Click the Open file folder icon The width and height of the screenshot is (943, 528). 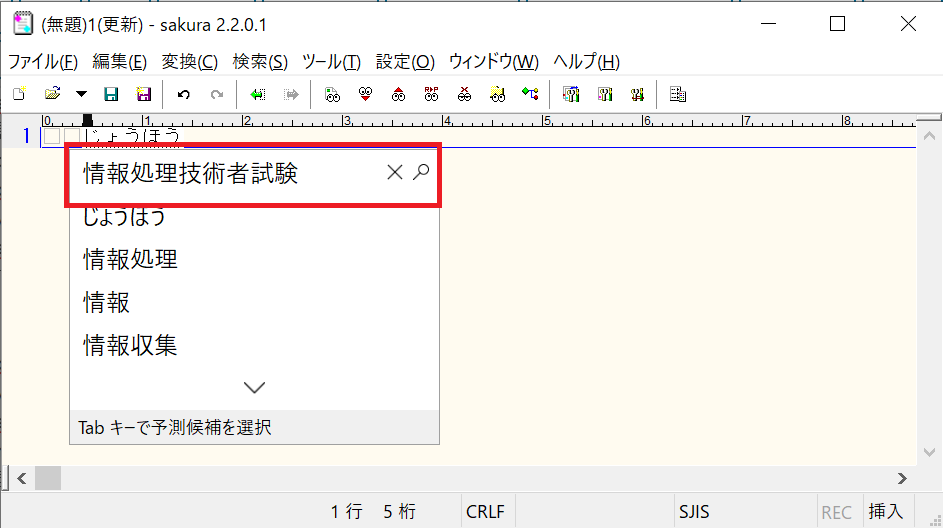[52, 94]
